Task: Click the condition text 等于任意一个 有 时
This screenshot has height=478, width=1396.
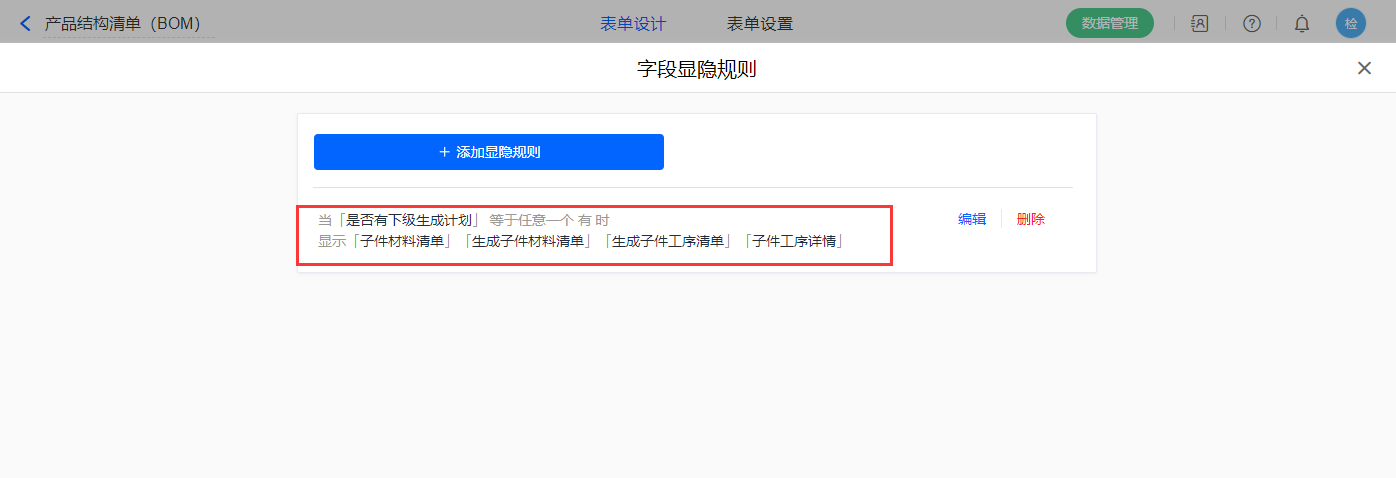Action: (549, 220)
